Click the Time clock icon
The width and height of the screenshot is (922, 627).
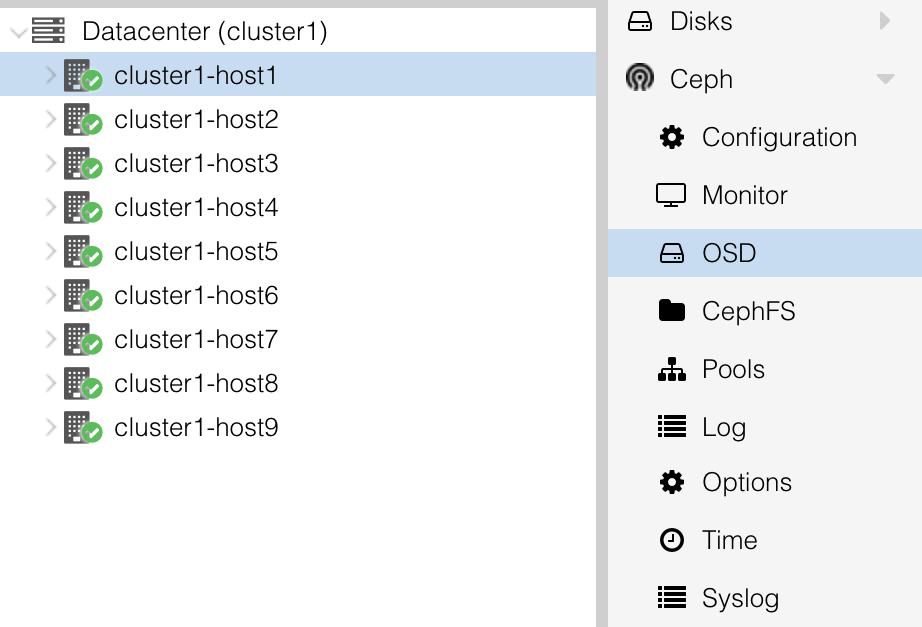pyautogui.click(x=672, y=540)
